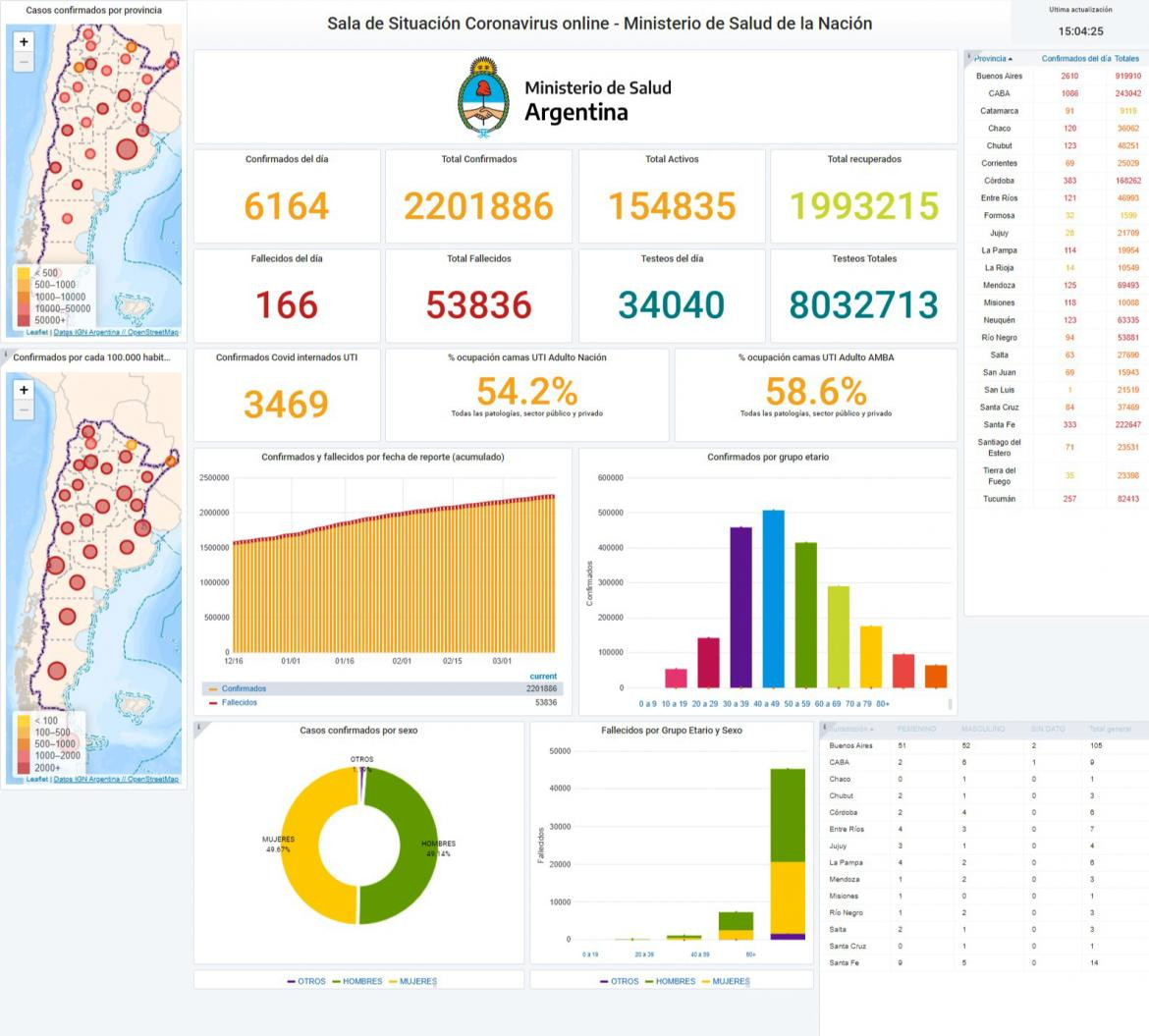Click the purple OTROS color dash in the sexo legend

(x=291, y=982)
